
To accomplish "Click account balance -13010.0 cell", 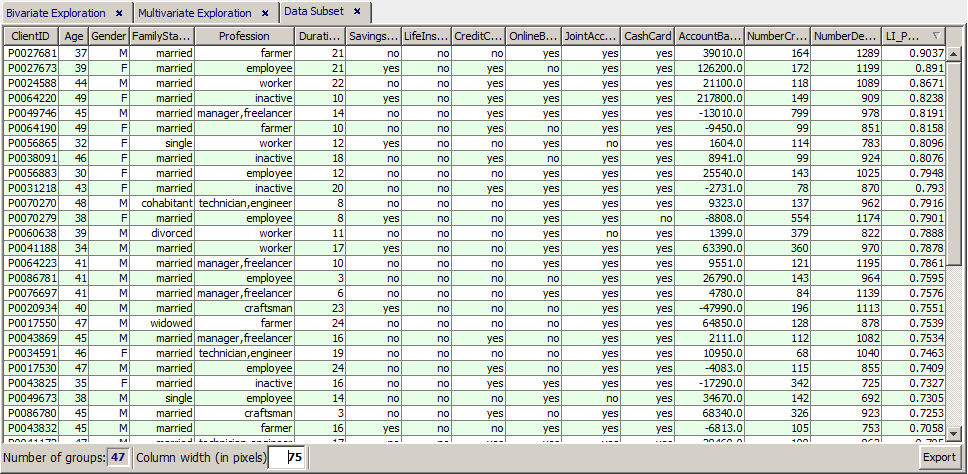I will (x=709, y=113).
